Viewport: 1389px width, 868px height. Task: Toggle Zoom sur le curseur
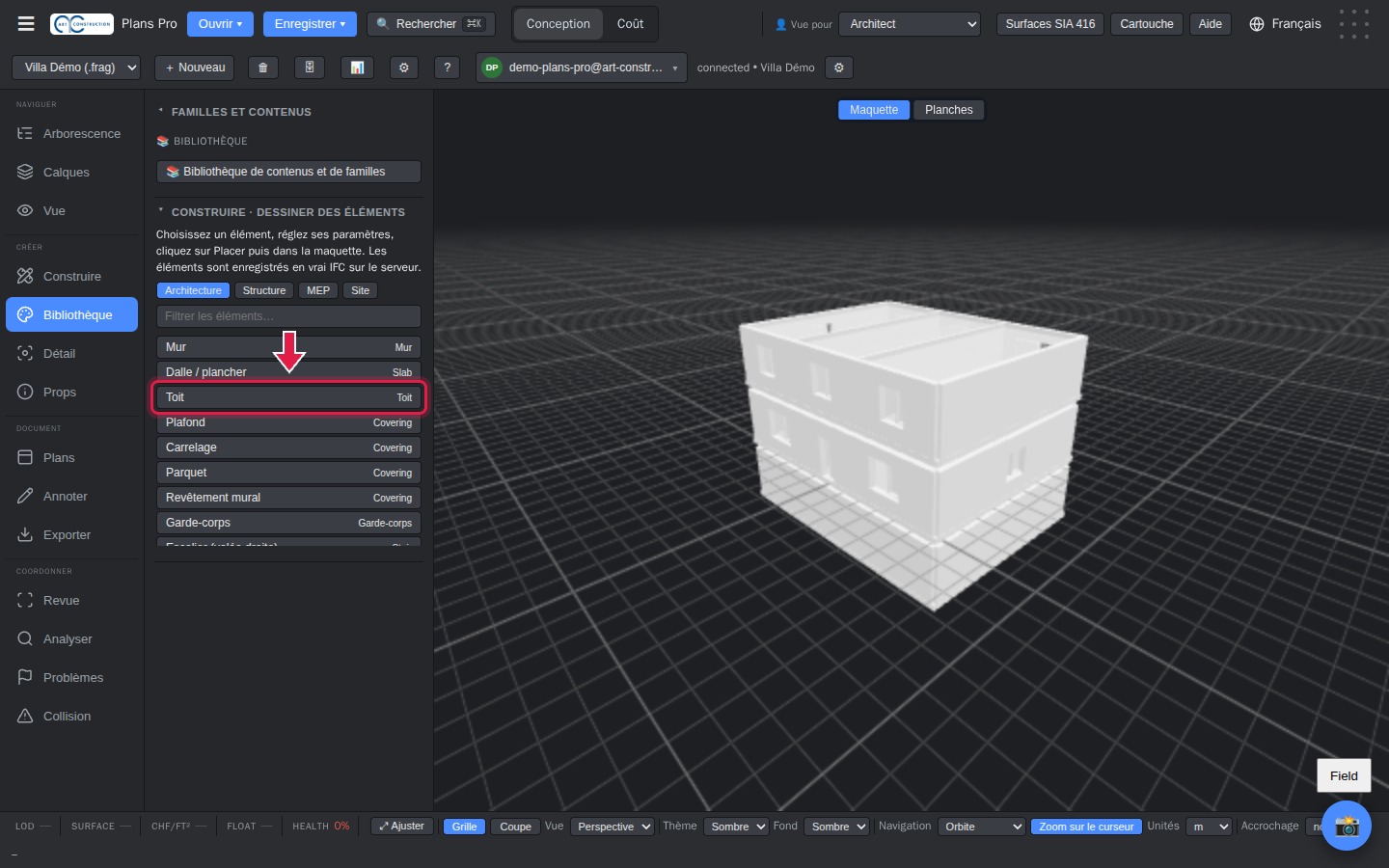(x=1086, y=827)
